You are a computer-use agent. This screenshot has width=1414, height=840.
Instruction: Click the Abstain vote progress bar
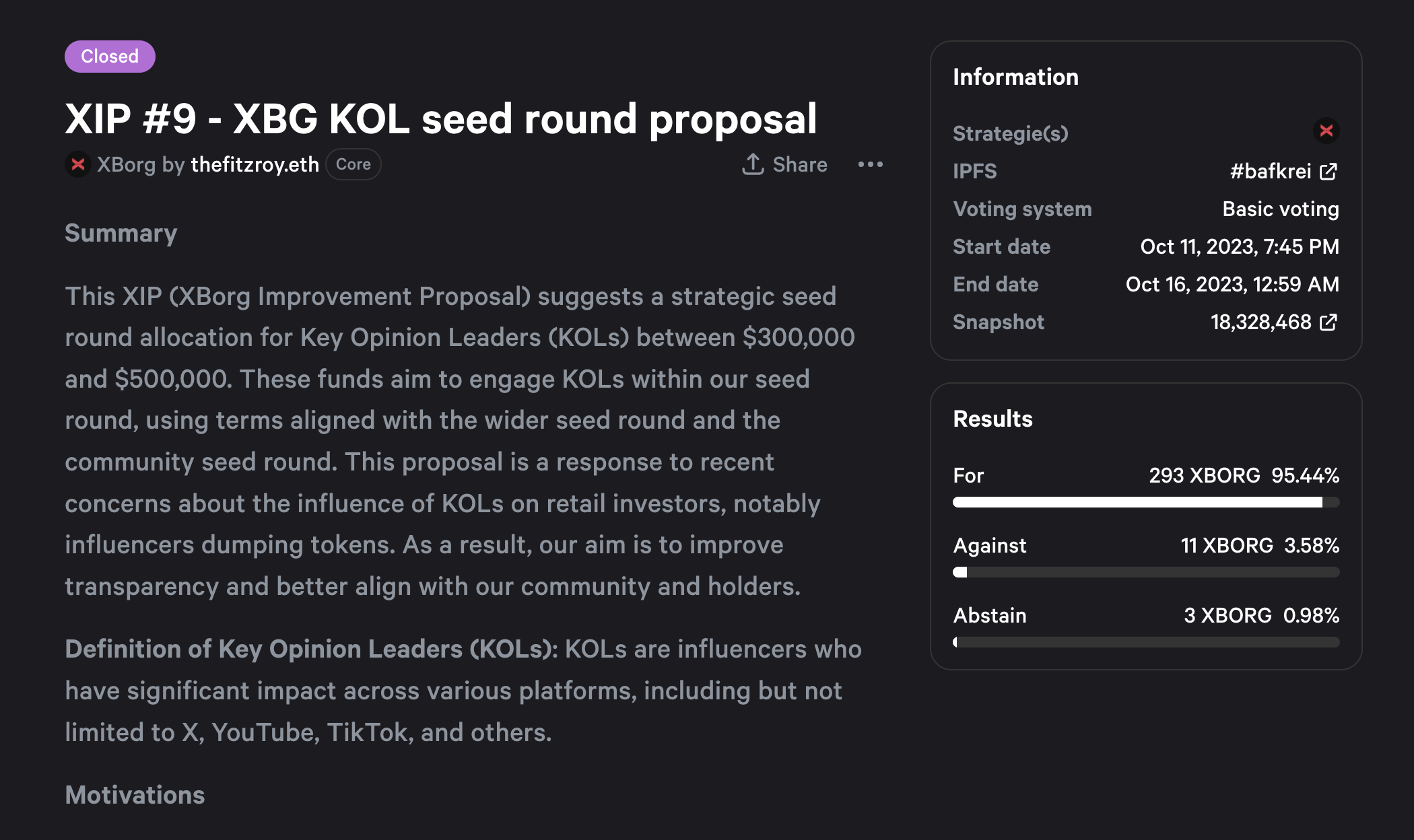point(1145,642)
